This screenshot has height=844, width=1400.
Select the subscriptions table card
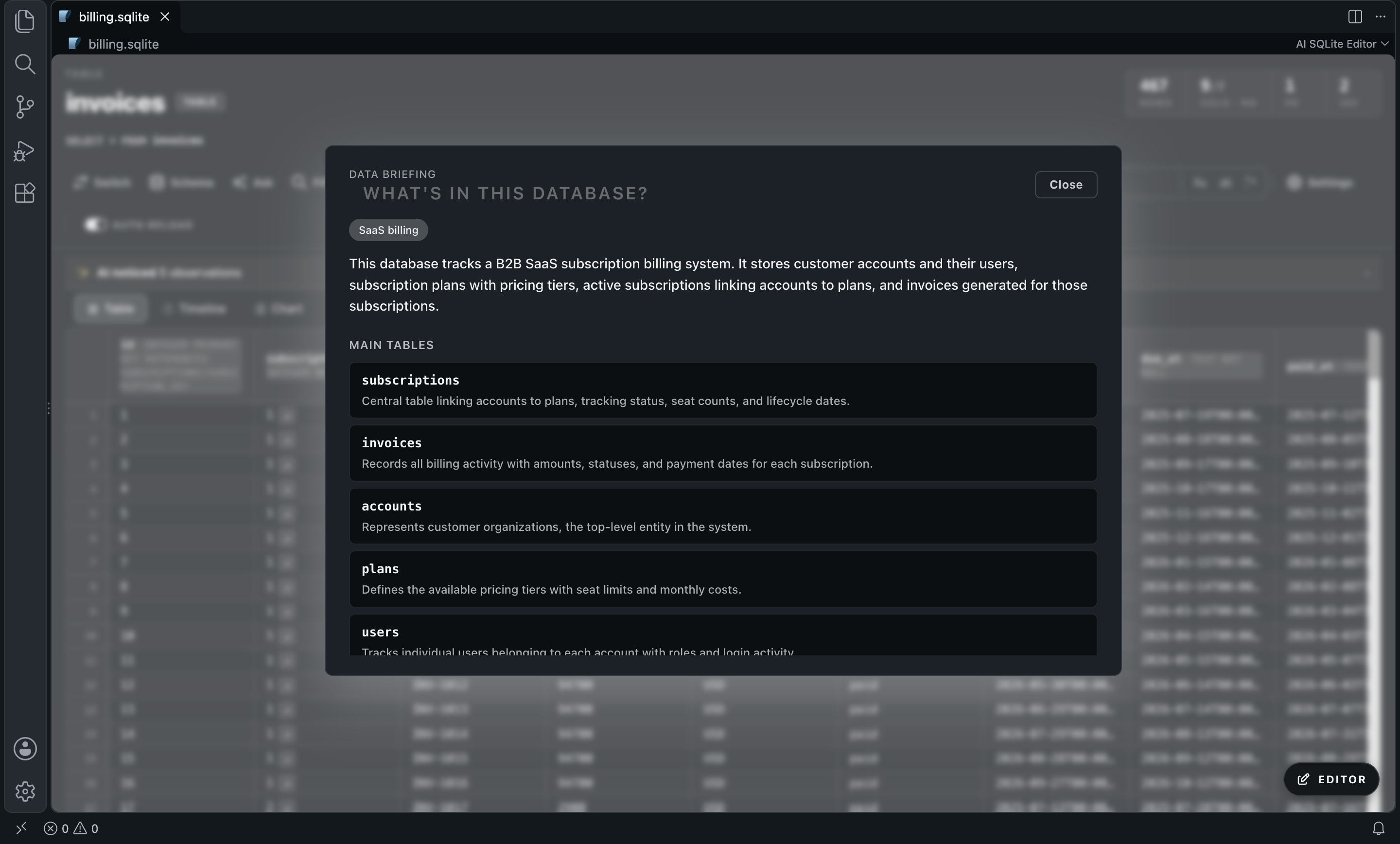(x=723, y=390)
